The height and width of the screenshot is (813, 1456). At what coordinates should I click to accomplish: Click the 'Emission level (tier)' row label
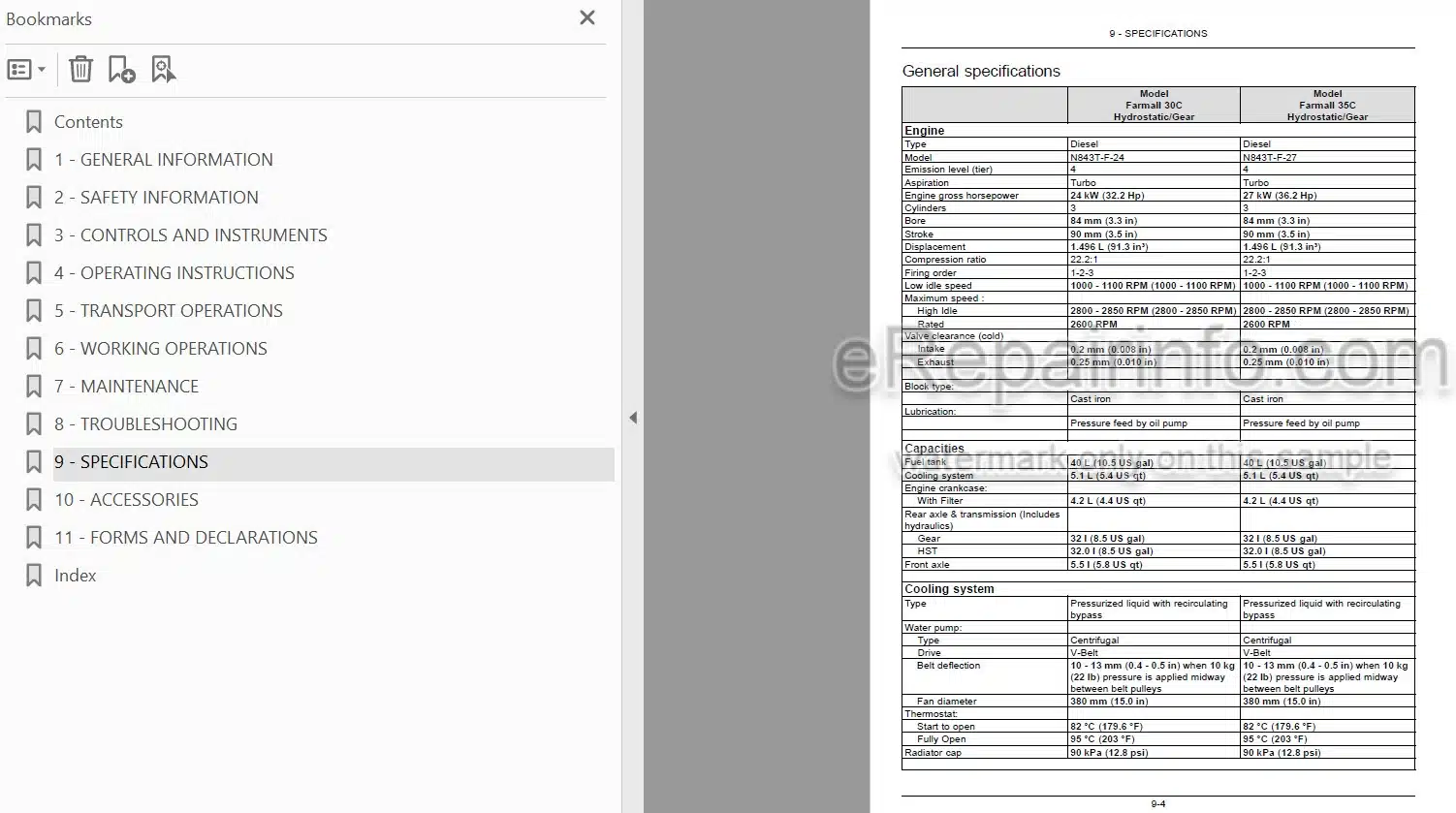[x=948, y=170]
